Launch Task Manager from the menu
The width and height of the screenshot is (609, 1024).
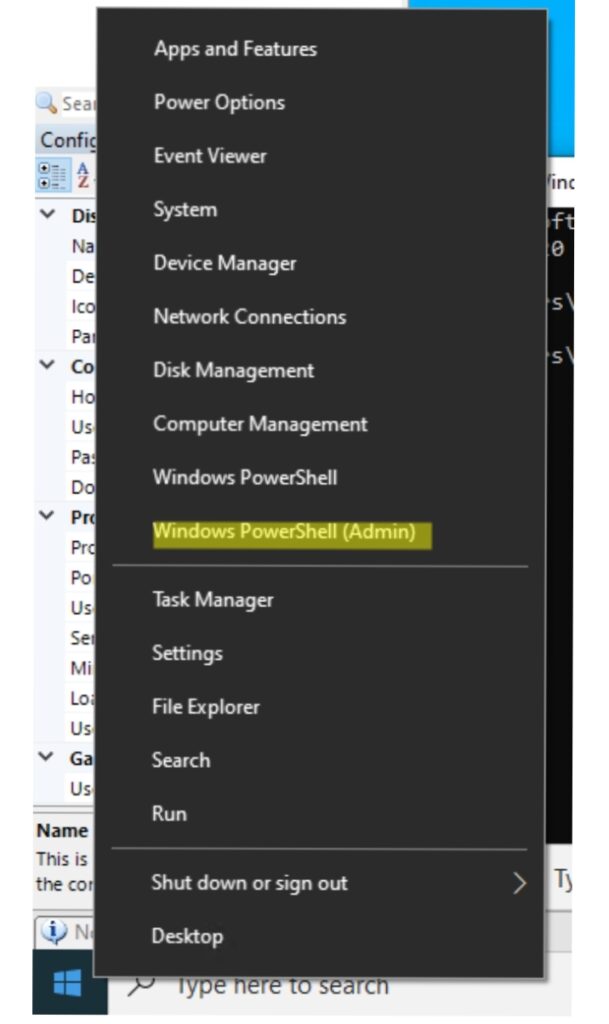[x=213, y=600]
